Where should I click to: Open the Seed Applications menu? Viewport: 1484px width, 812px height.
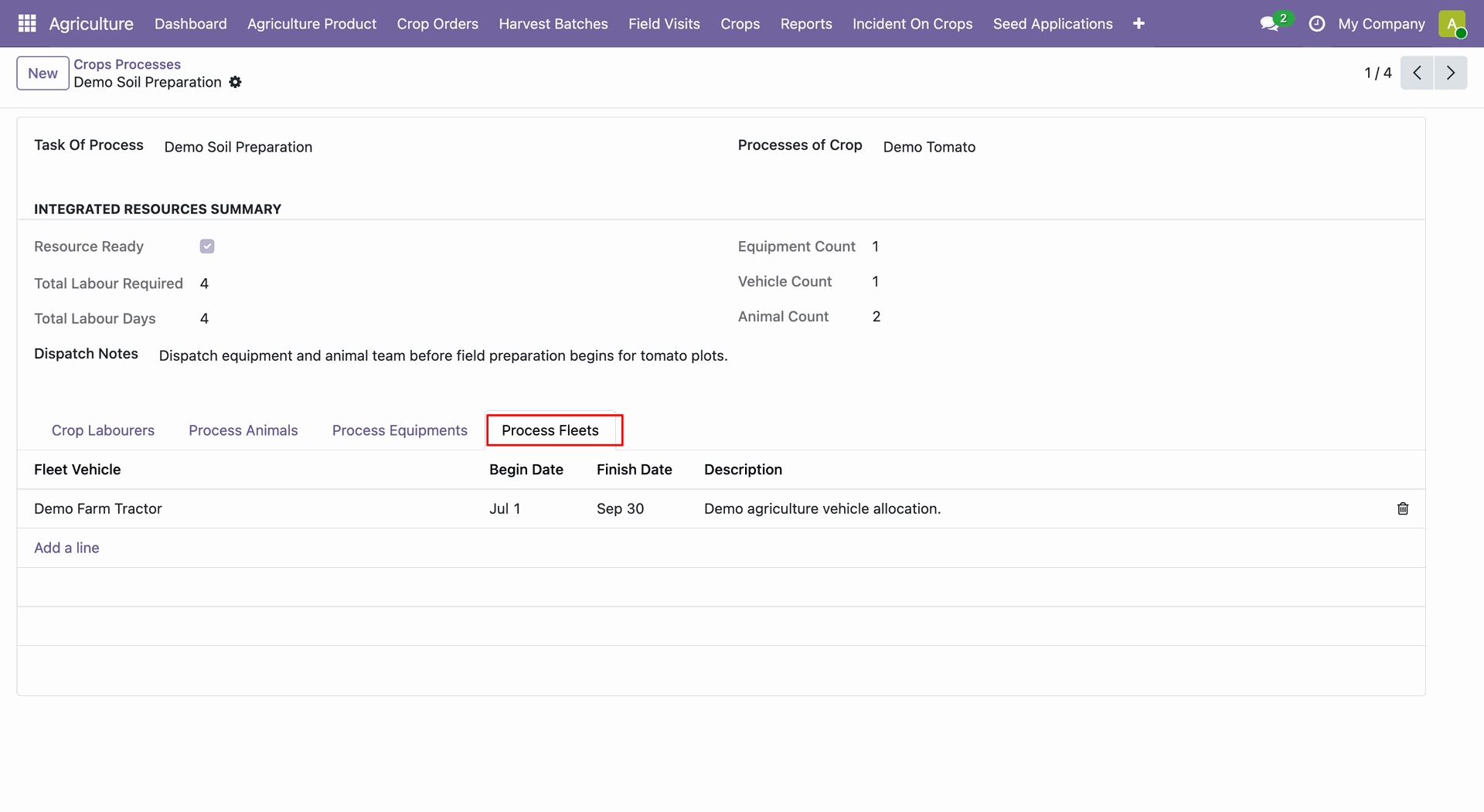click(x=1053, y=24)
